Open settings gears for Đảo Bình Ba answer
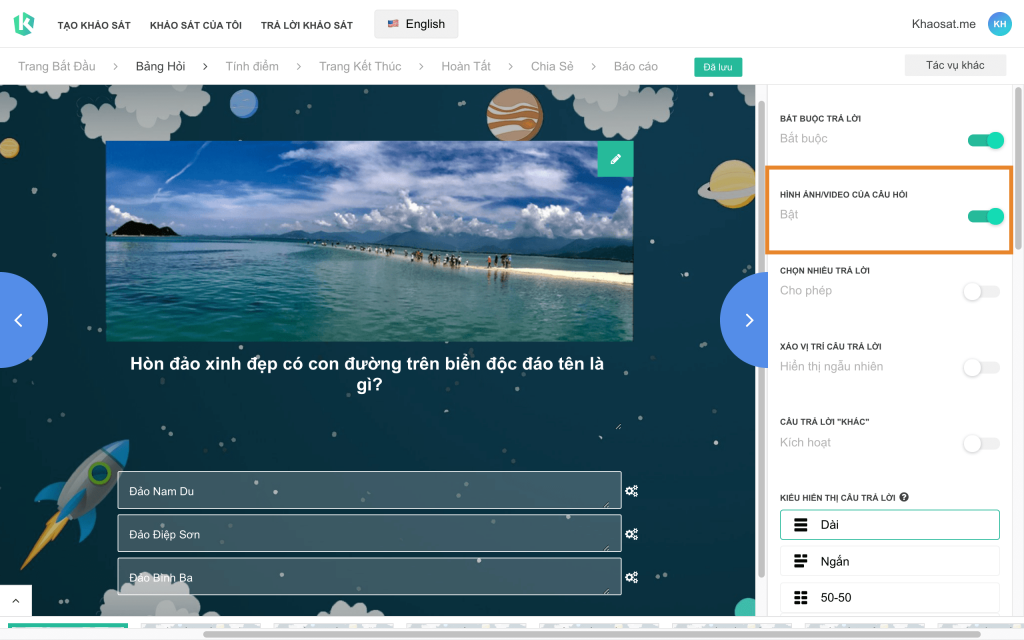1024x640 pixels. click(632, 577)
